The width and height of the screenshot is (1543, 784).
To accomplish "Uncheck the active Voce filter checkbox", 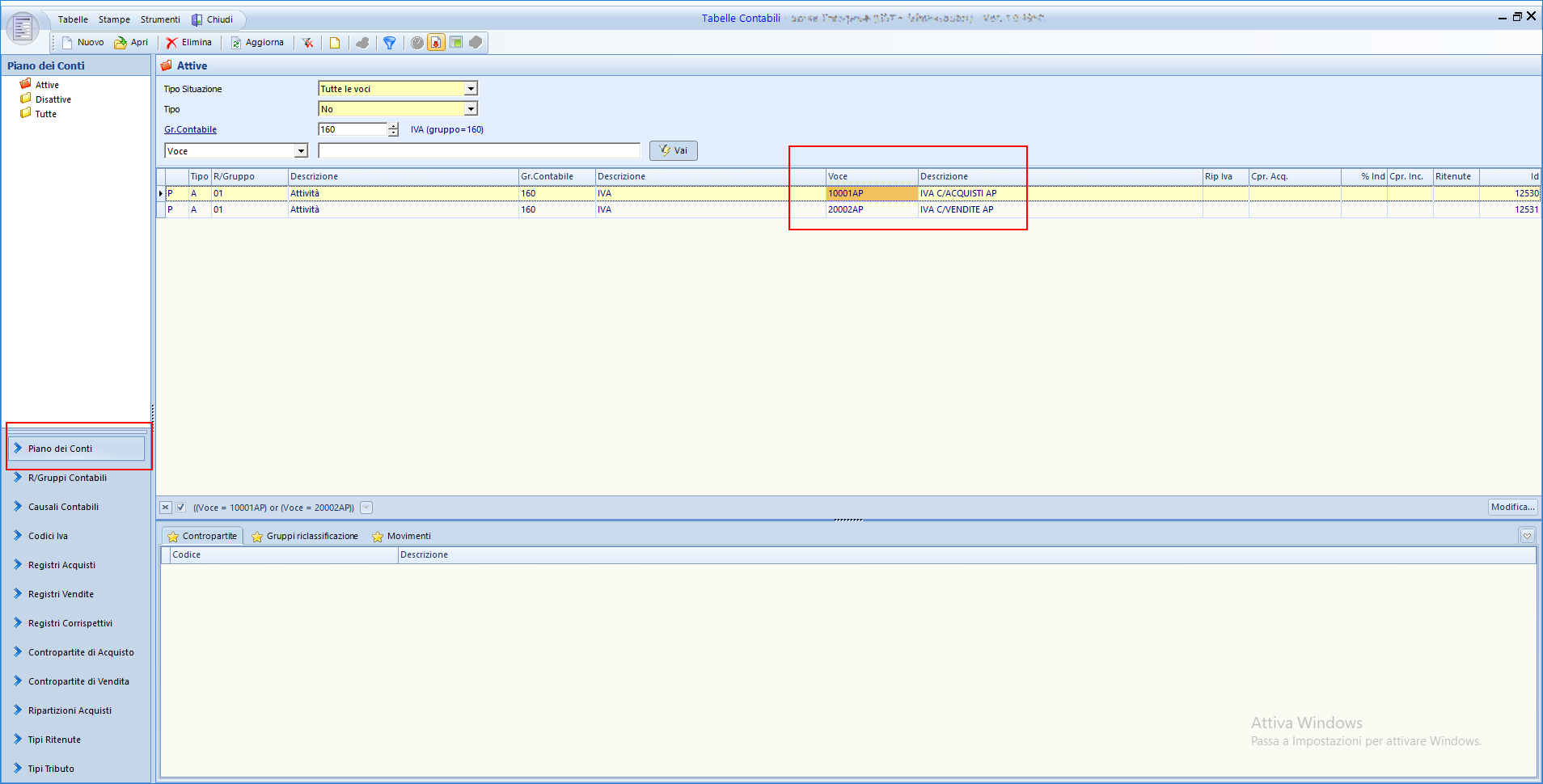I will point(181,508).
